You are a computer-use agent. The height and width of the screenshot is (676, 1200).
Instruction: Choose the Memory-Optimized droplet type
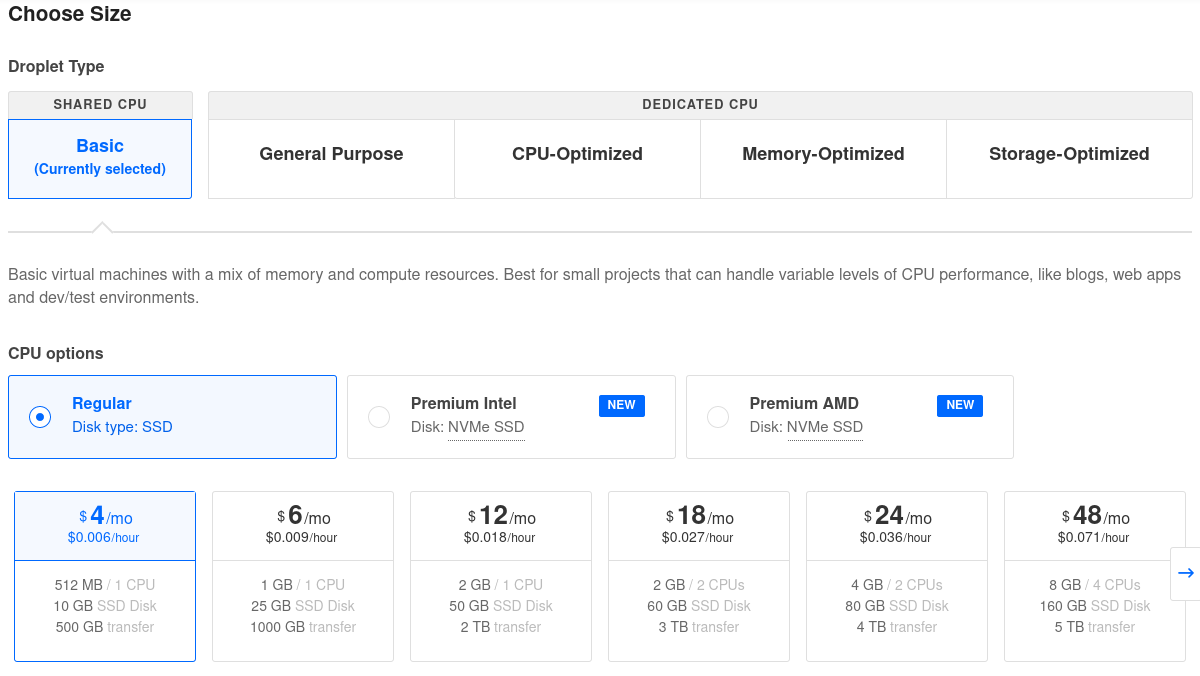click(x=823, y=155)
